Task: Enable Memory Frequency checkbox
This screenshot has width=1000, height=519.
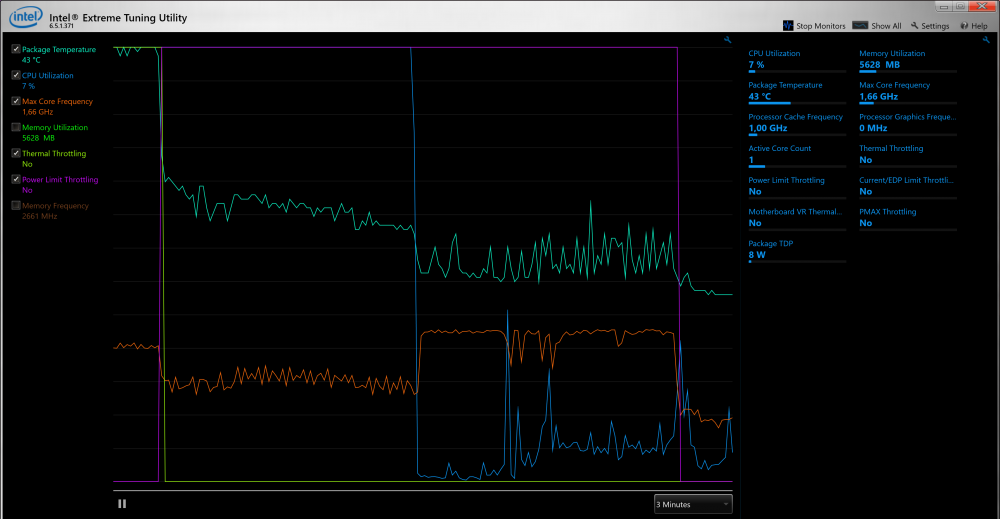Action: [16, 206]
